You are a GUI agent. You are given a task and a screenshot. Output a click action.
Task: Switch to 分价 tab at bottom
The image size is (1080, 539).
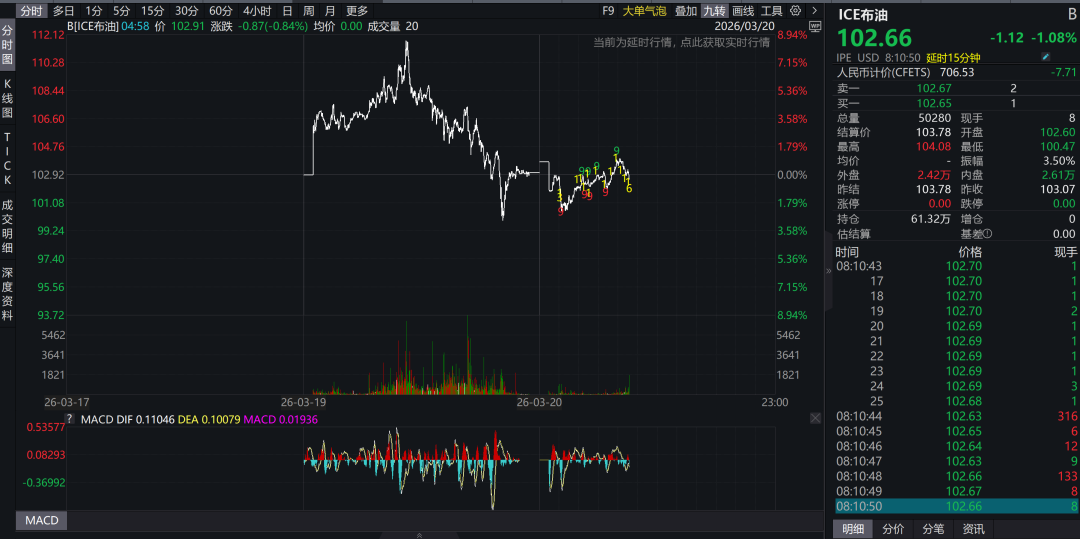[x=894, y=529]
